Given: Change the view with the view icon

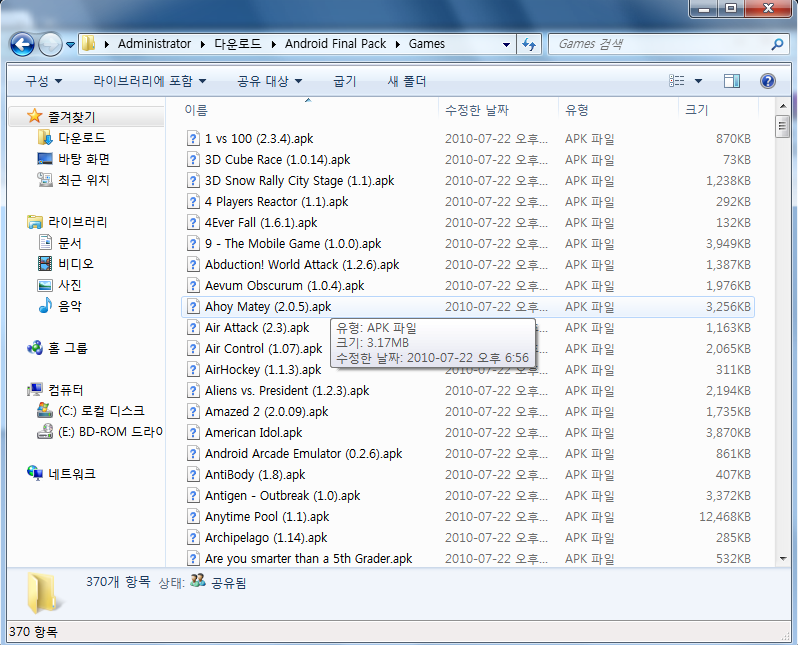Looking at the screenshot, I should [x=676, y=81].
